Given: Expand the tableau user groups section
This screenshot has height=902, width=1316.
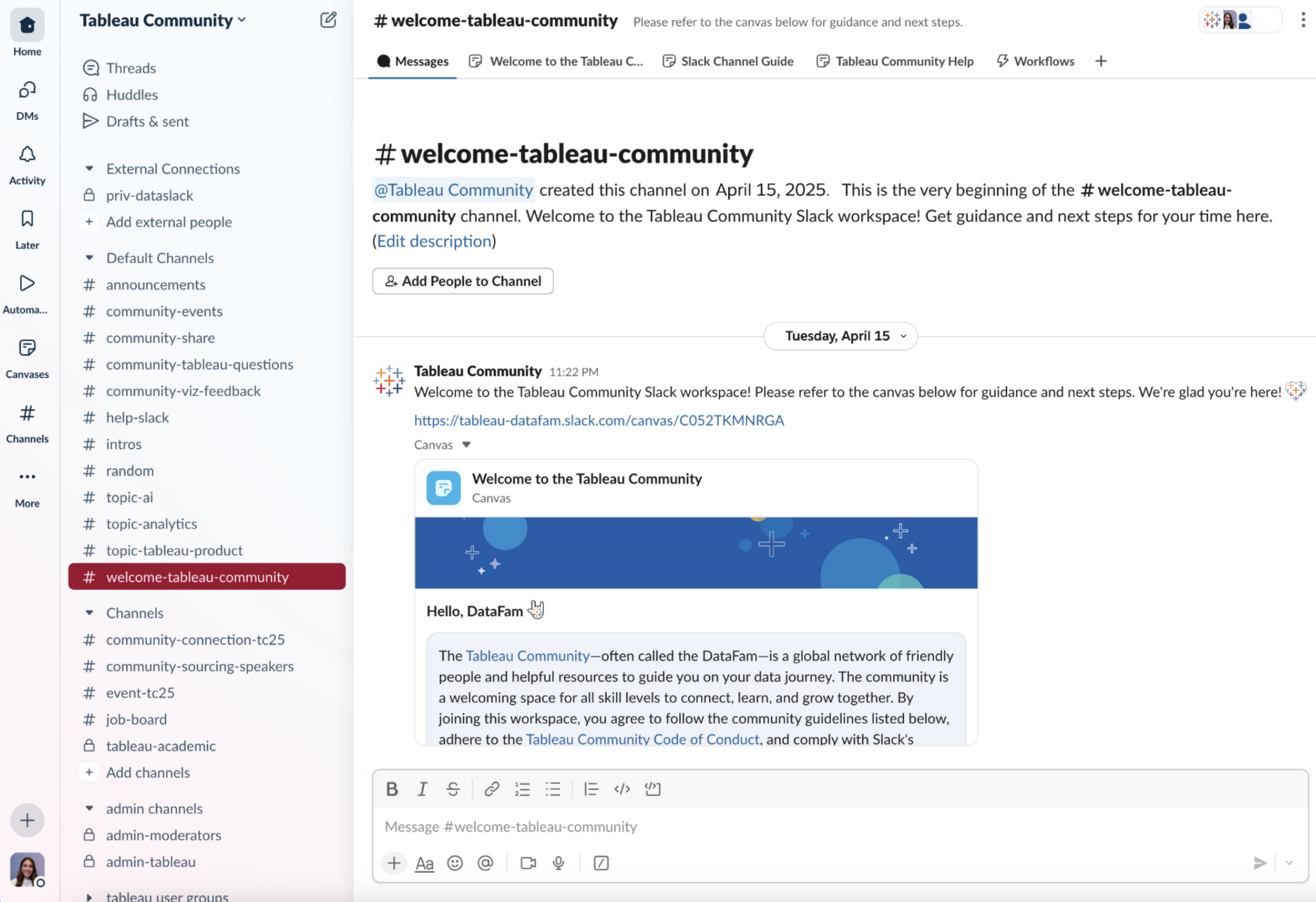Looking at the screenshot, I should [89, 897].
